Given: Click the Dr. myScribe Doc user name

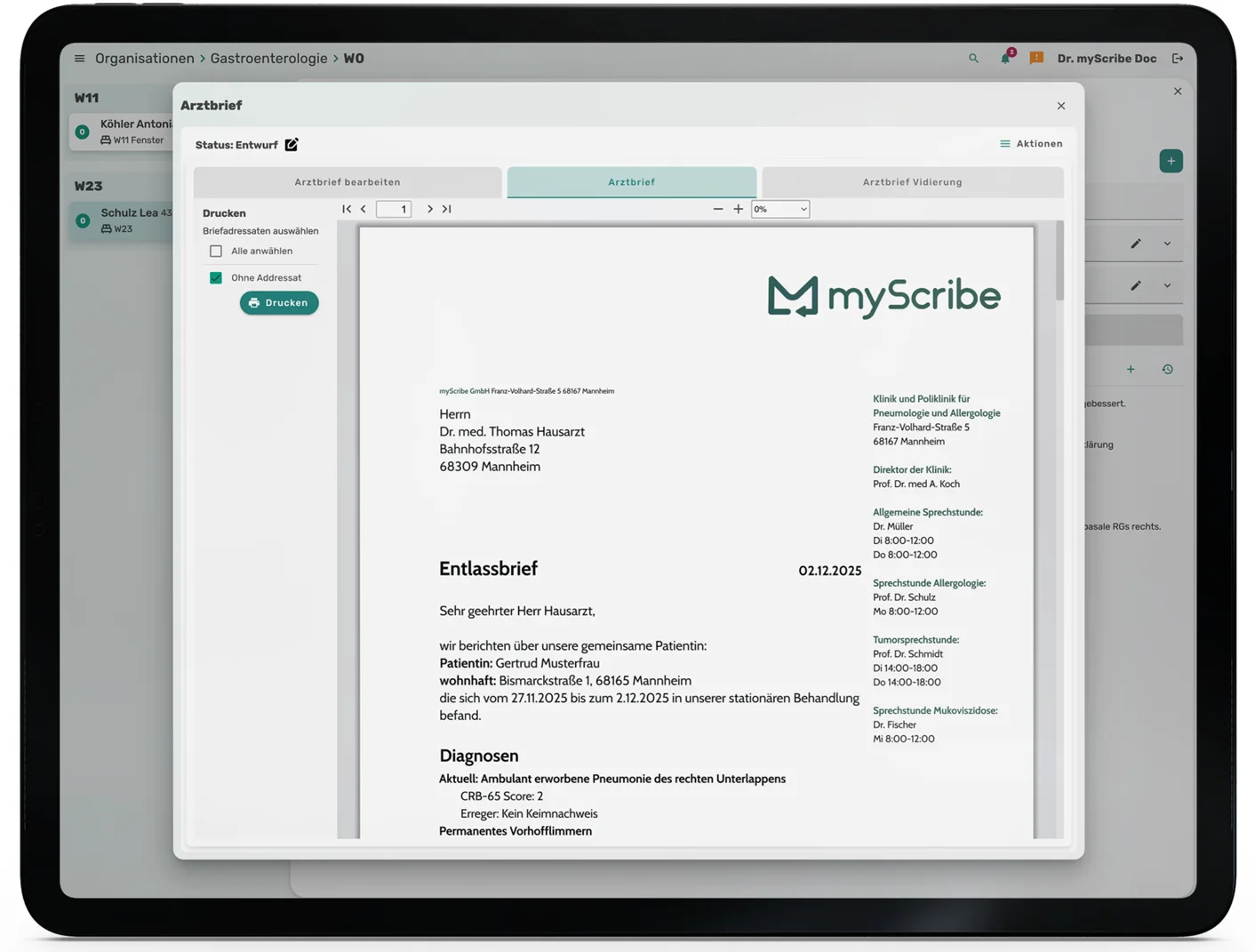Looking at the screenshot, I should [1107, 59].
